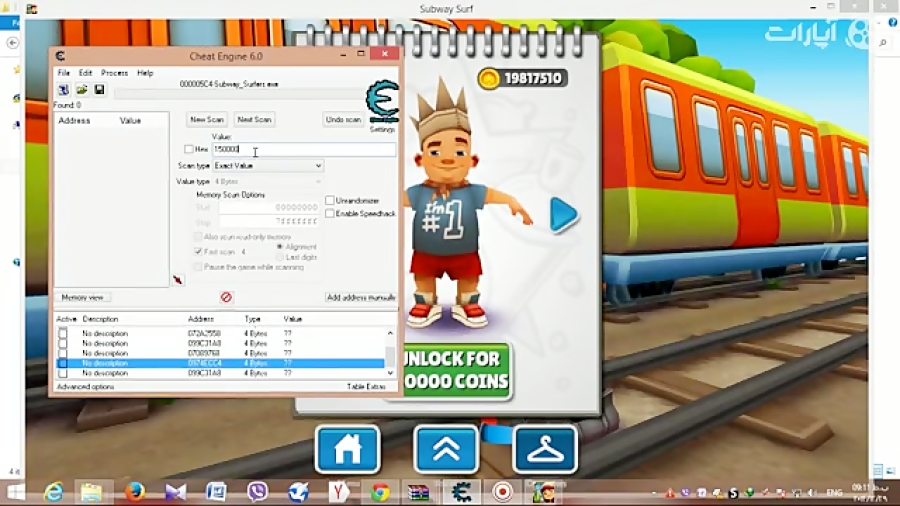Open the clothes hanger characters button
The height and width of the screenshot is (506, 900).
coord(545,450)
